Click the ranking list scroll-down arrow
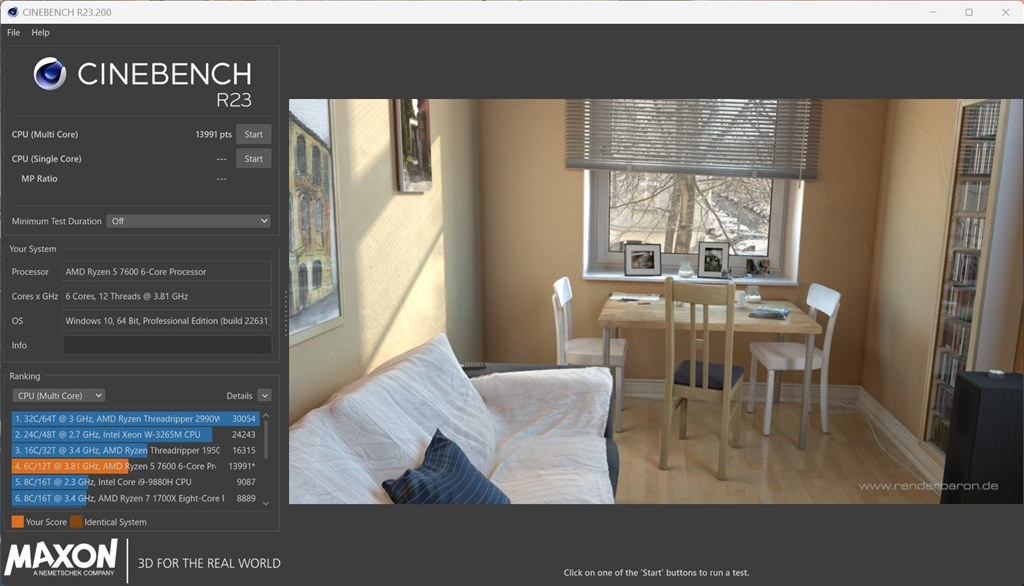1024x586 pixels. (x=266, y=503)
